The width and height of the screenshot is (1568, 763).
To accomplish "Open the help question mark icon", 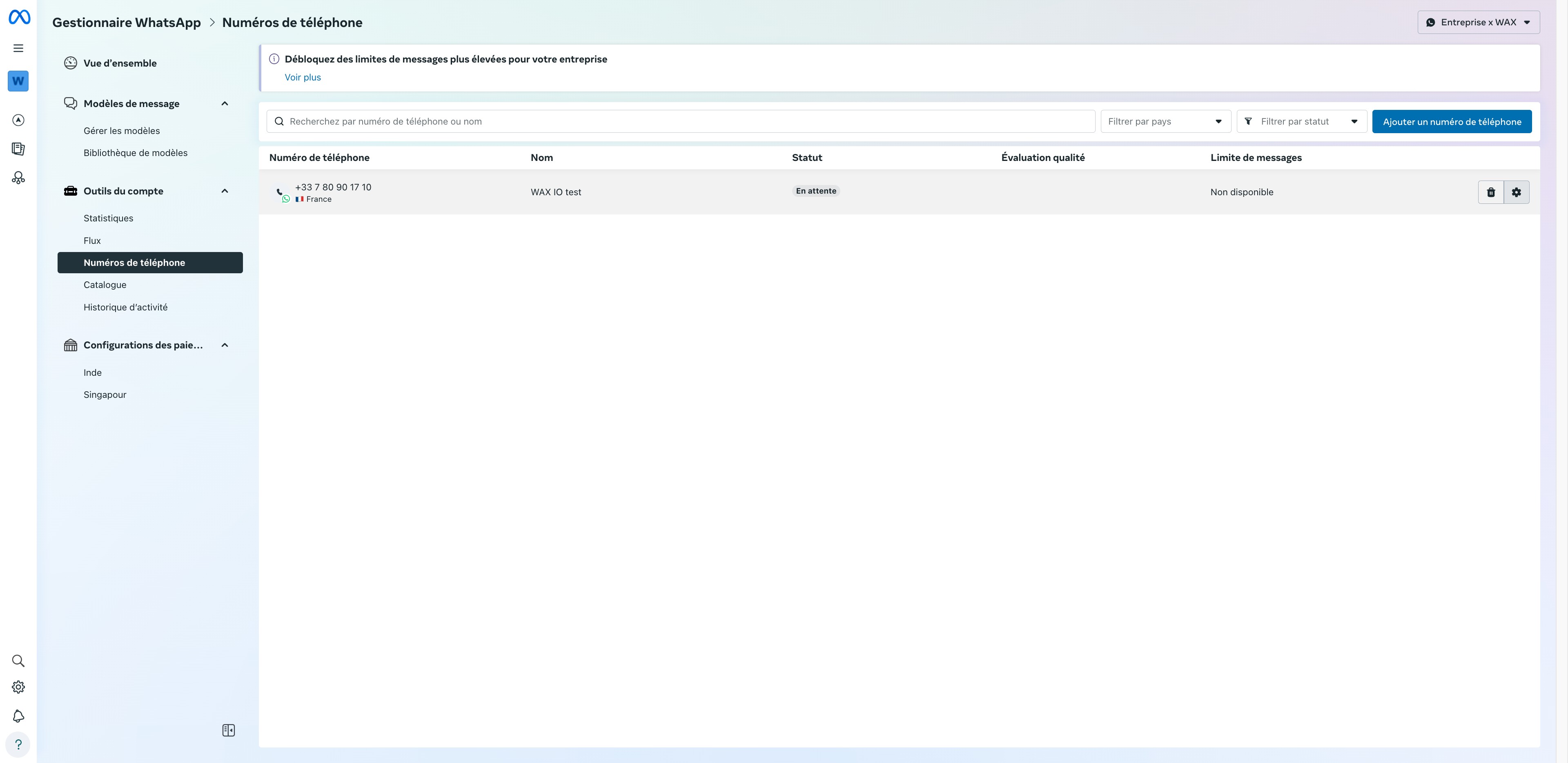I will tap(18, 744).
